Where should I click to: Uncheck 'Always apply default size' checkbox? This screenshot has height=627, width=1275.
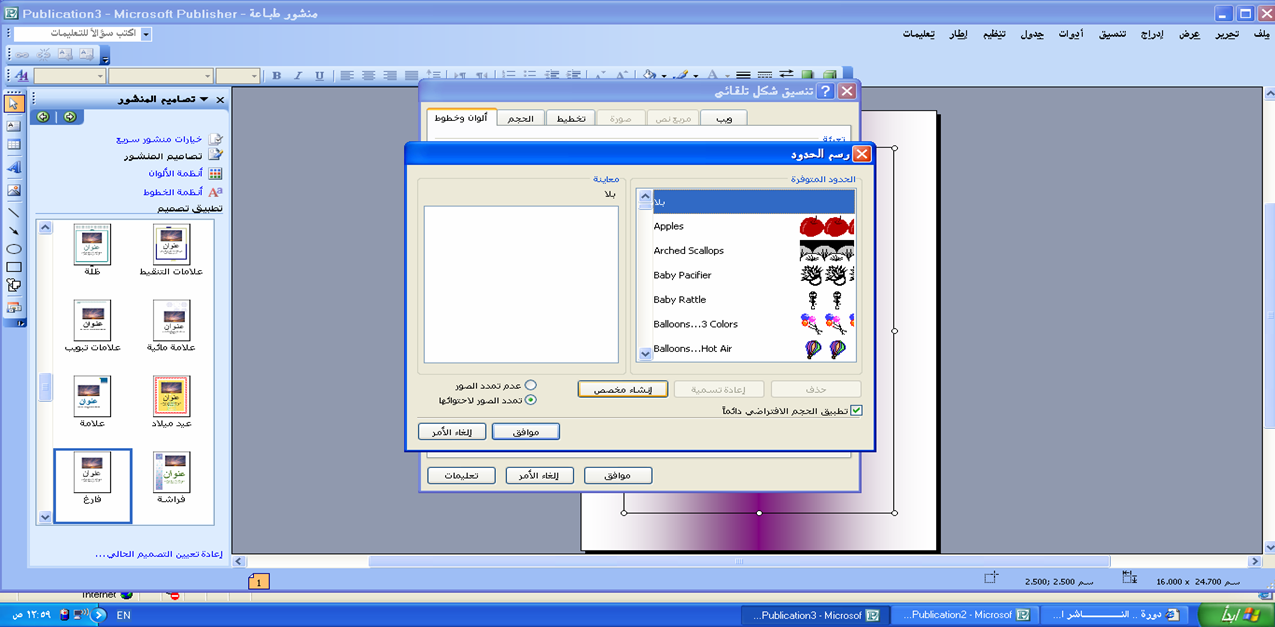856,410
